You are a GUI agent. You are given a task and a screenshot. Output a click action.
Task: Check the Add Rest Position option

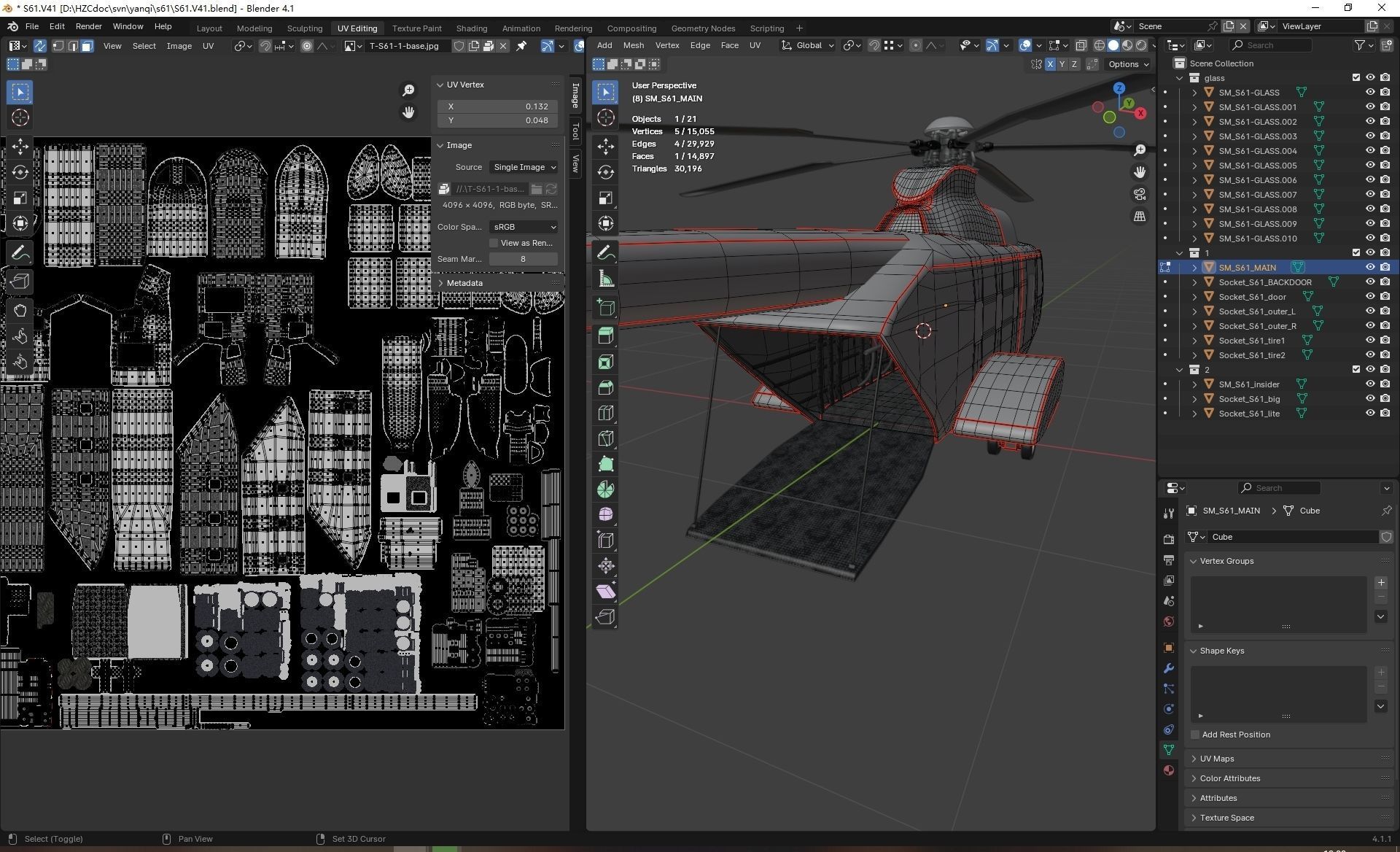pyautogui.click(x=1195, y=735)
